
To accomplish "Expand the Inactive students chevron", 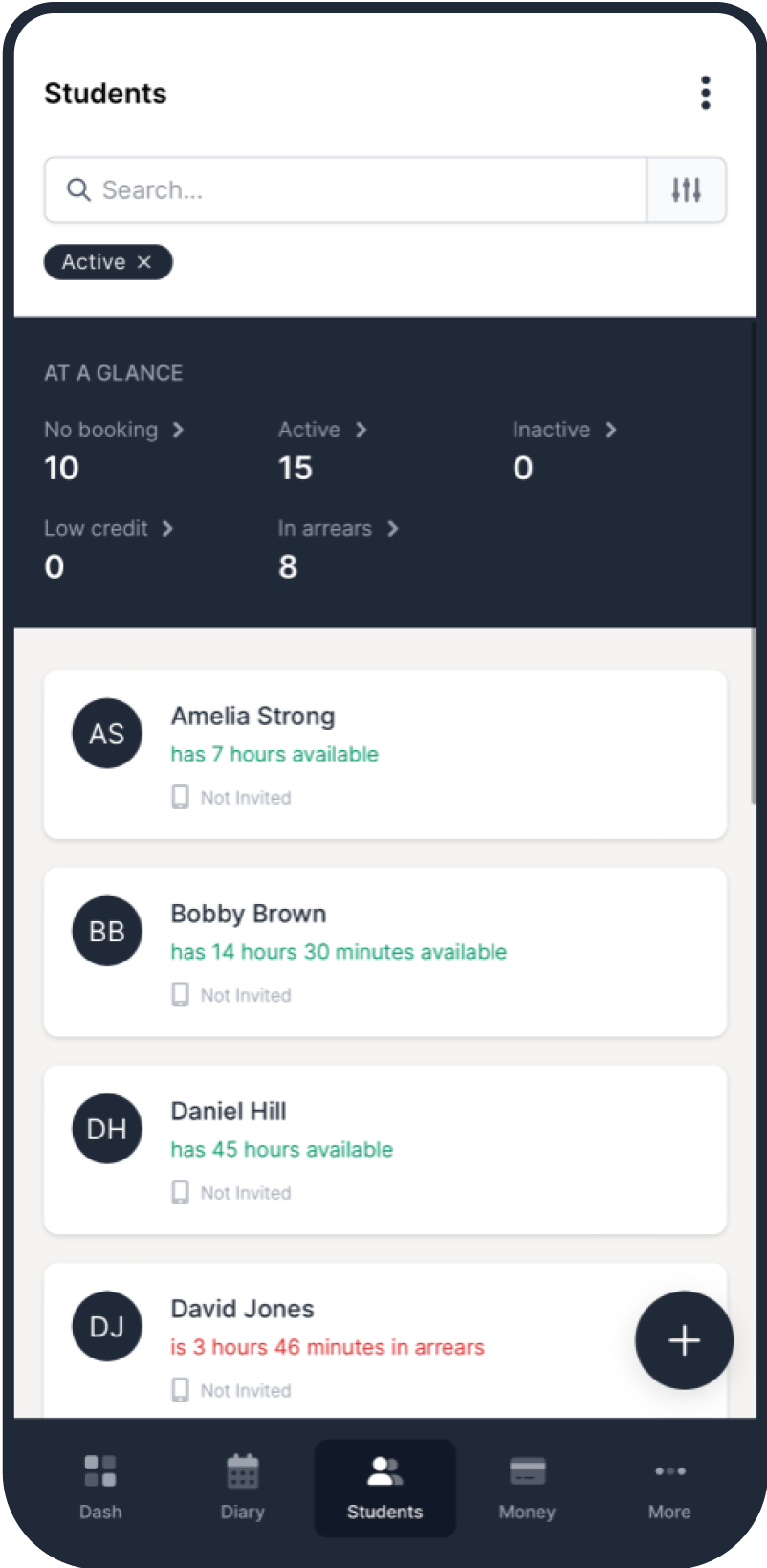I will tap(611, 431).
